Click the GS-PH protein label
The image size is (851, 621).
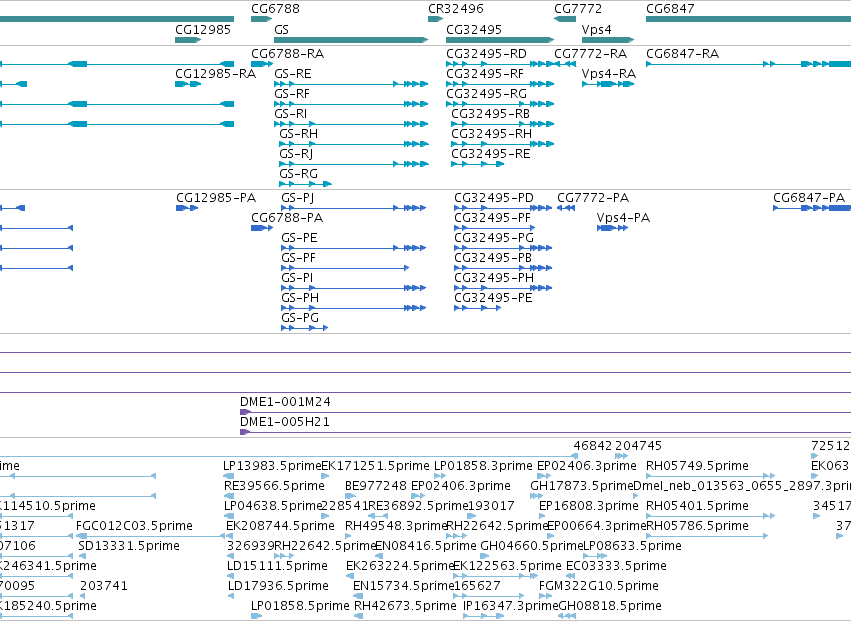tap(300, 298)
